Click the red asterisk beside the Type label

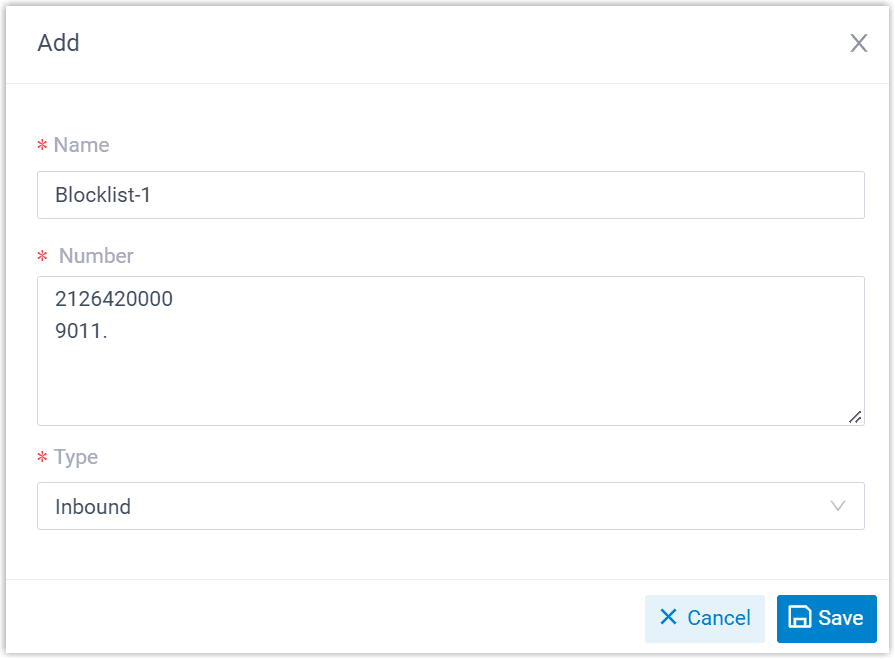[x=41, y=457]
